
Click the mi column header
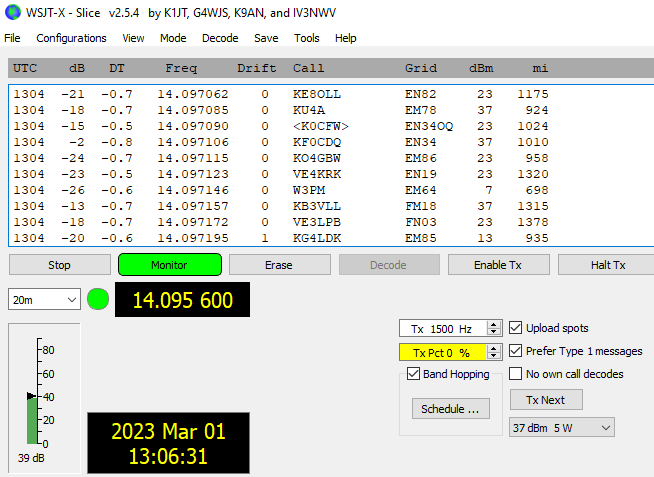(x=540, y=68)
